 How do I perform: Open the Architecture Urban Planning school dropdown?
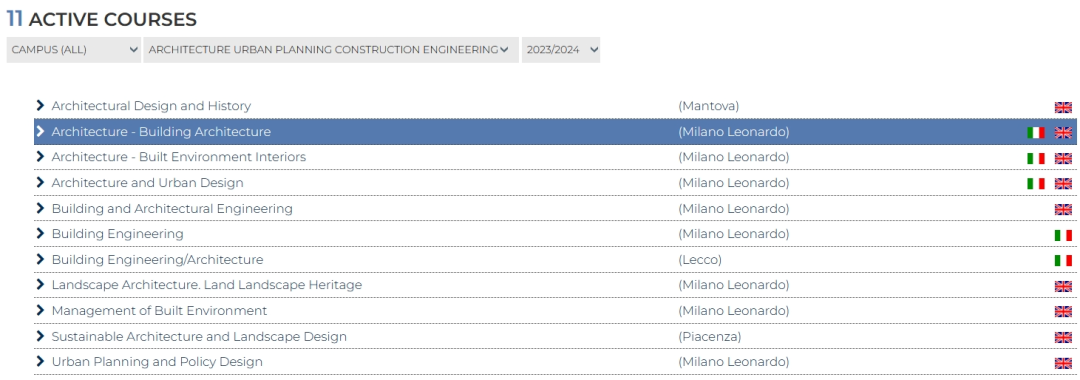[331, 50]
